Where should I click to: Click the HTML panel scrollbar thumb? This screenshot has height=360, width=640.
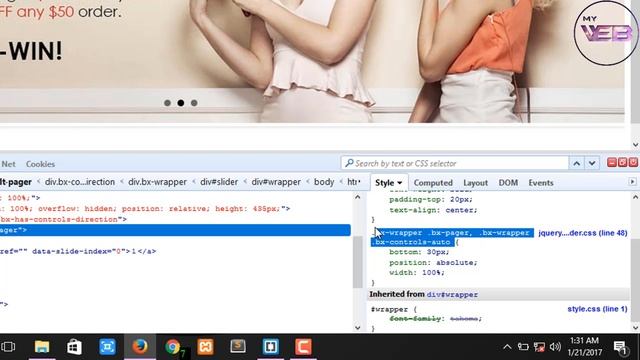(358, 262)
